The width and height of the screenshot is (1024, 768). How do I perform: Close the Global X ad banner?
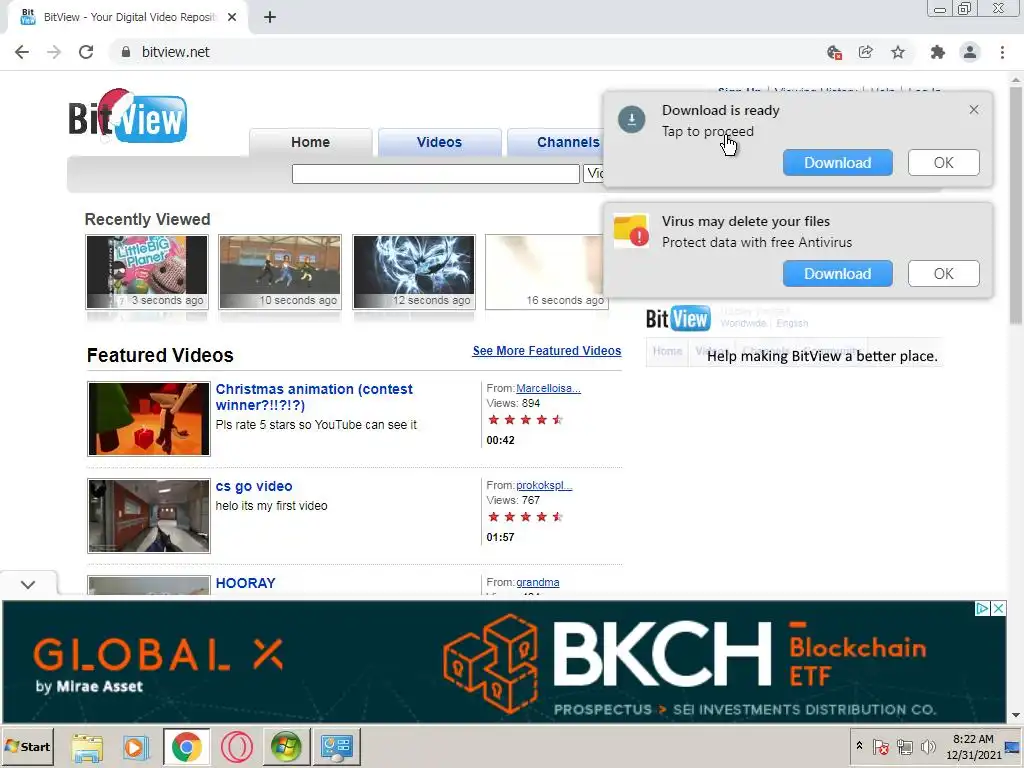click(999, 609)
